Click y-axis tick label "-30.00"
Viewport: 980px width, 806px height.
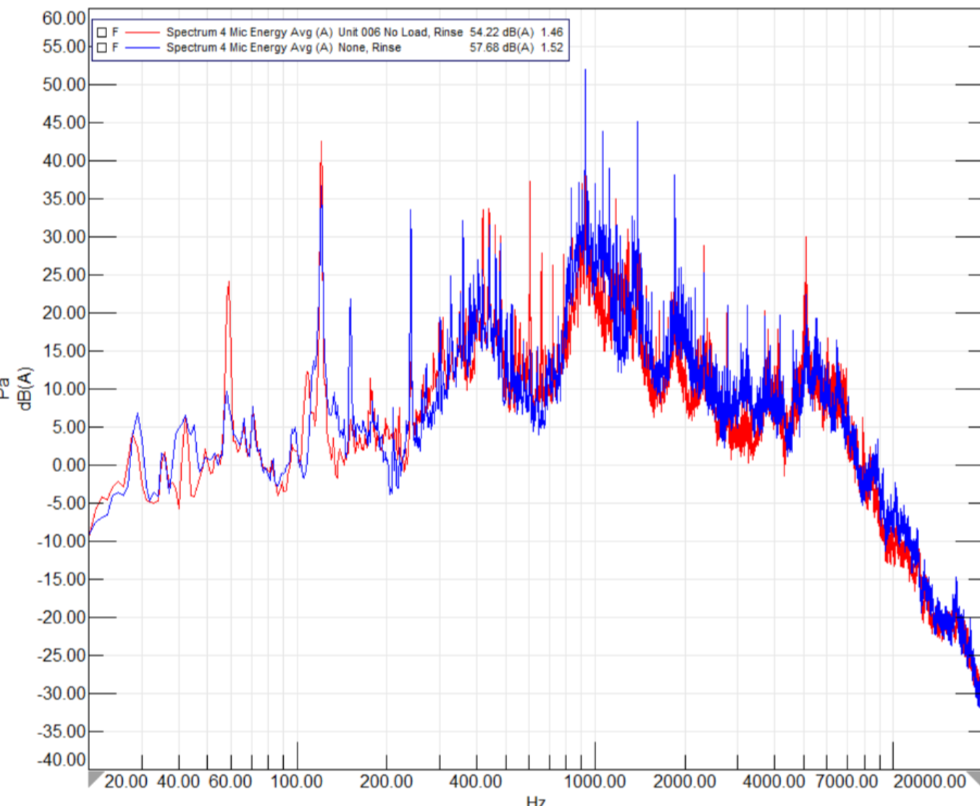coord(61,694)
